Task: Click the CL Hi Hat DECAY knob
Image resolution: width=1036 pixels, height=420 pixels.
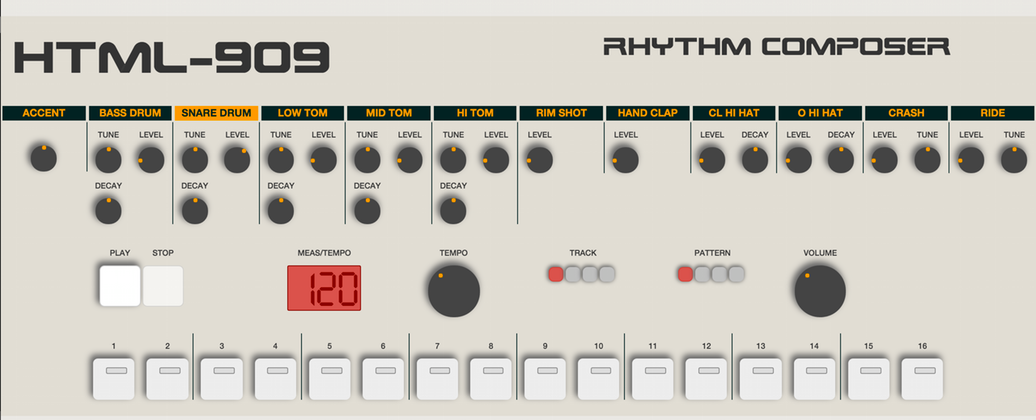Action: (755, 160)
